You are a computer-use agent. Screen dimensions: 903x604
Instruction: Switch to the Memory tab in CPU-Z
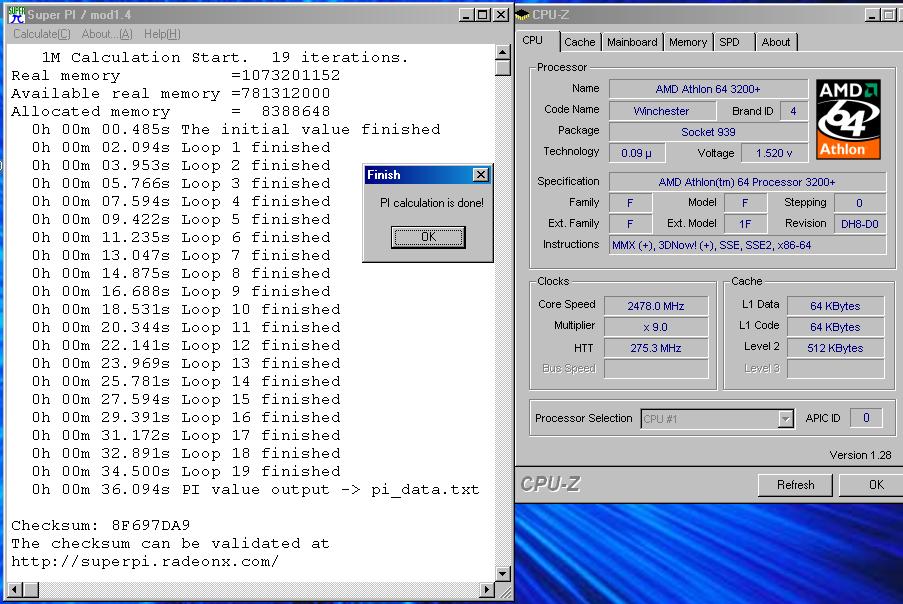[x=688, y=42]
